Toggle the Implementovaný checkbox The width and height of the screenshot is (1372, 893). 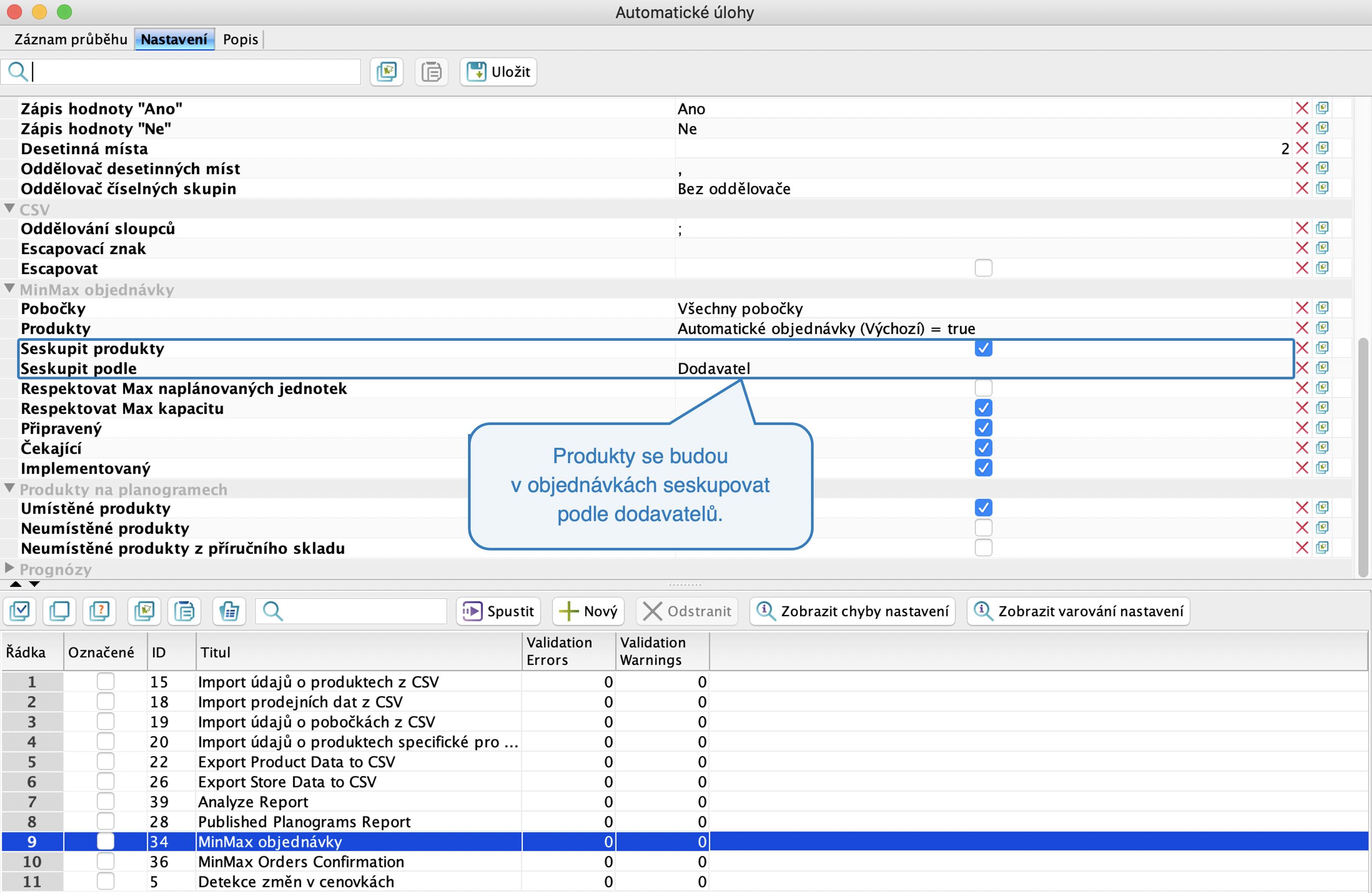[983, 468]
